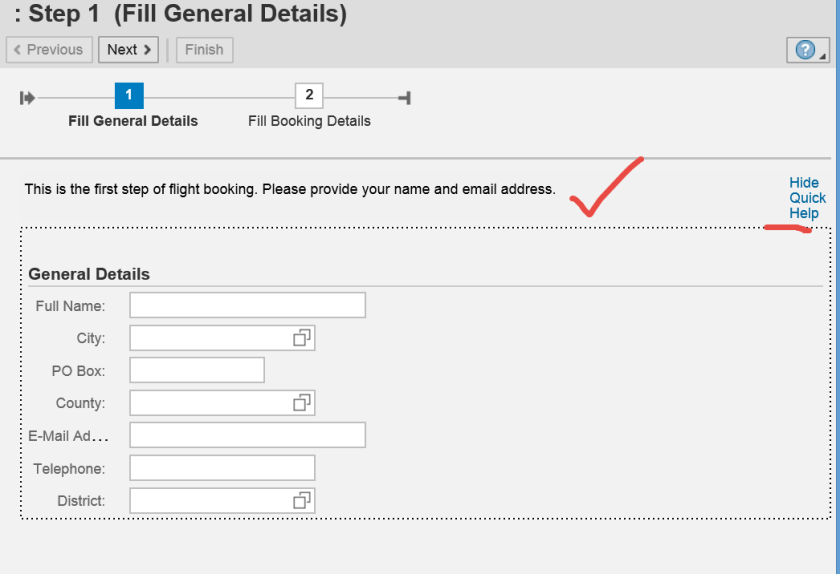Select roadmap step 2 square
This screenshot has height=574, width=840.
pos(309,96)
